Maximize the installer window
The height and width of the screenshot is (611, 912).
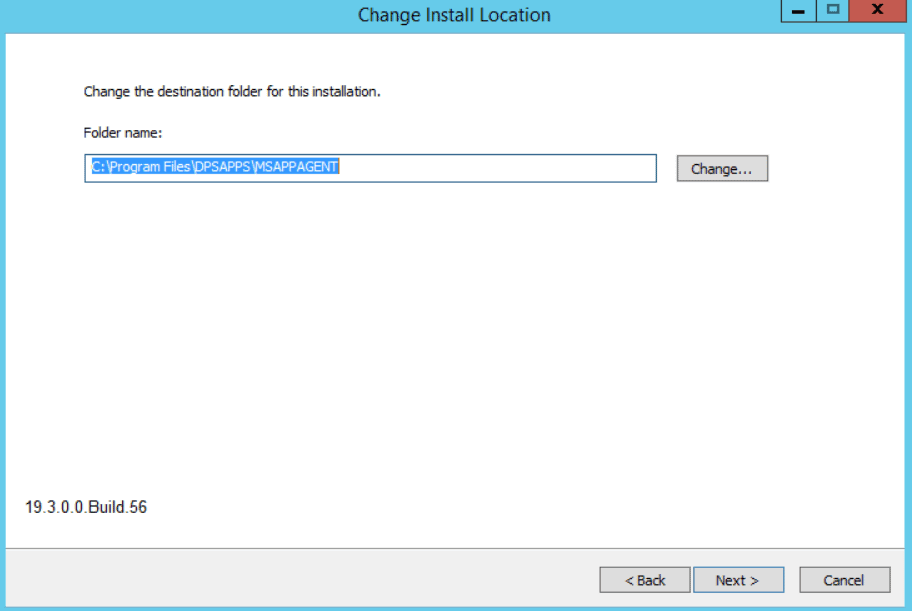(832, 11)
